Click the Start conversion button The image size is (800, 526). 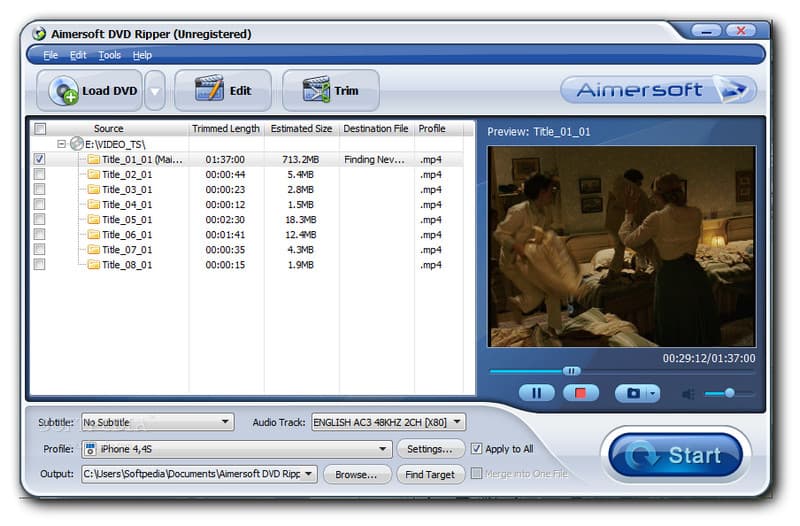coord(676,456)
